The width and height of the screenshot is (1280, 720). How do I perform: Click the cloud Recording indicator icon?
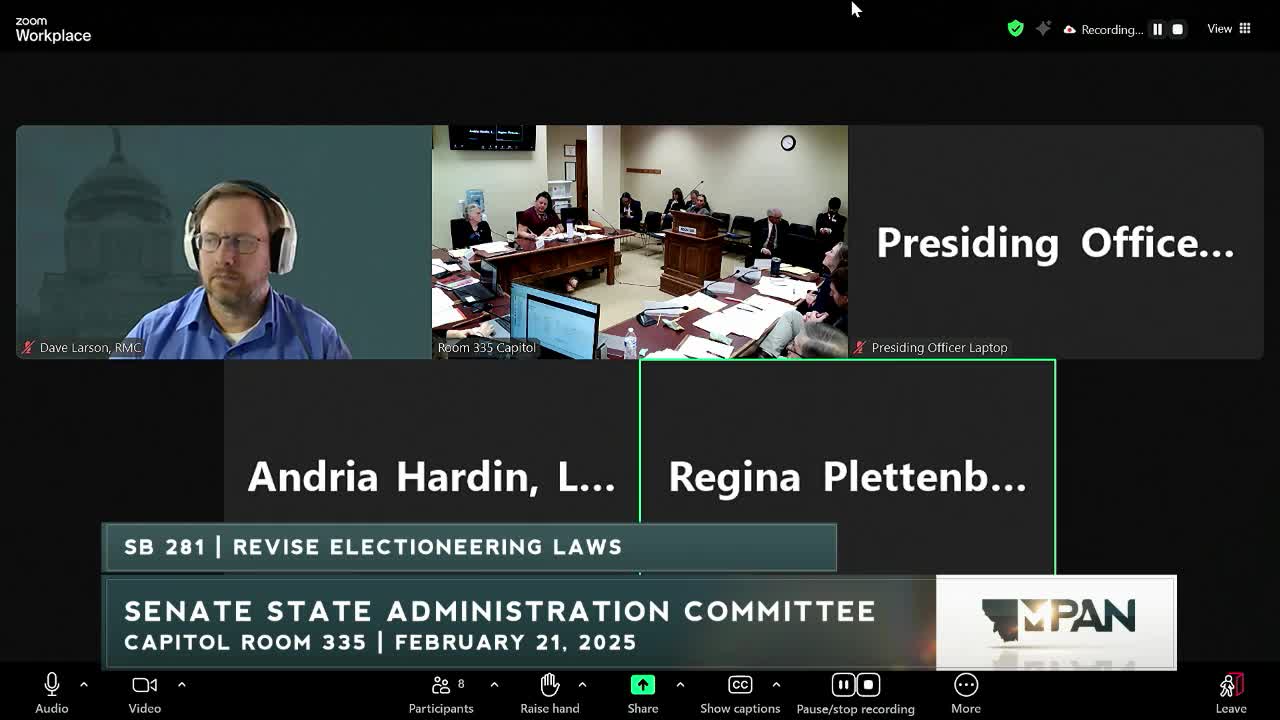click(1069, 29)
